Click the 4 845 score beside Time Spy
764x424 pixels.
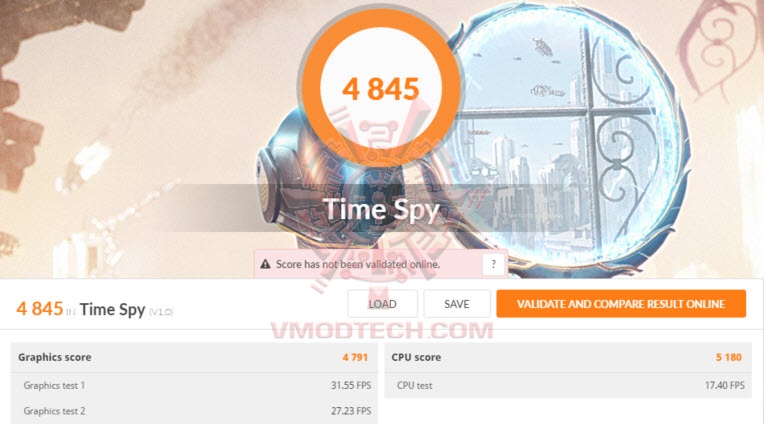point(39,308)
